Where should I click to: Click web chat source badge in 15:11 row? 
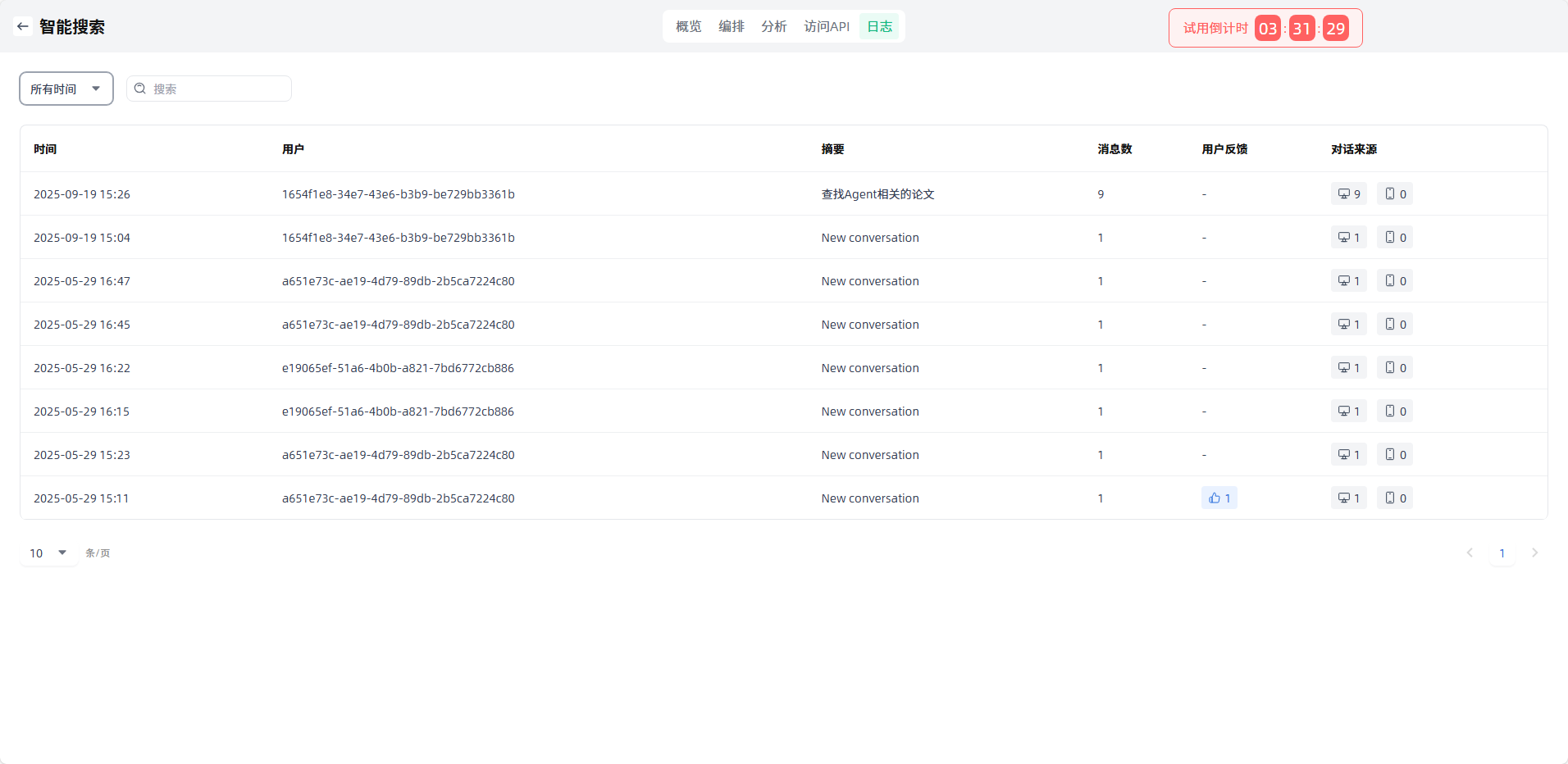(1348, 498)
